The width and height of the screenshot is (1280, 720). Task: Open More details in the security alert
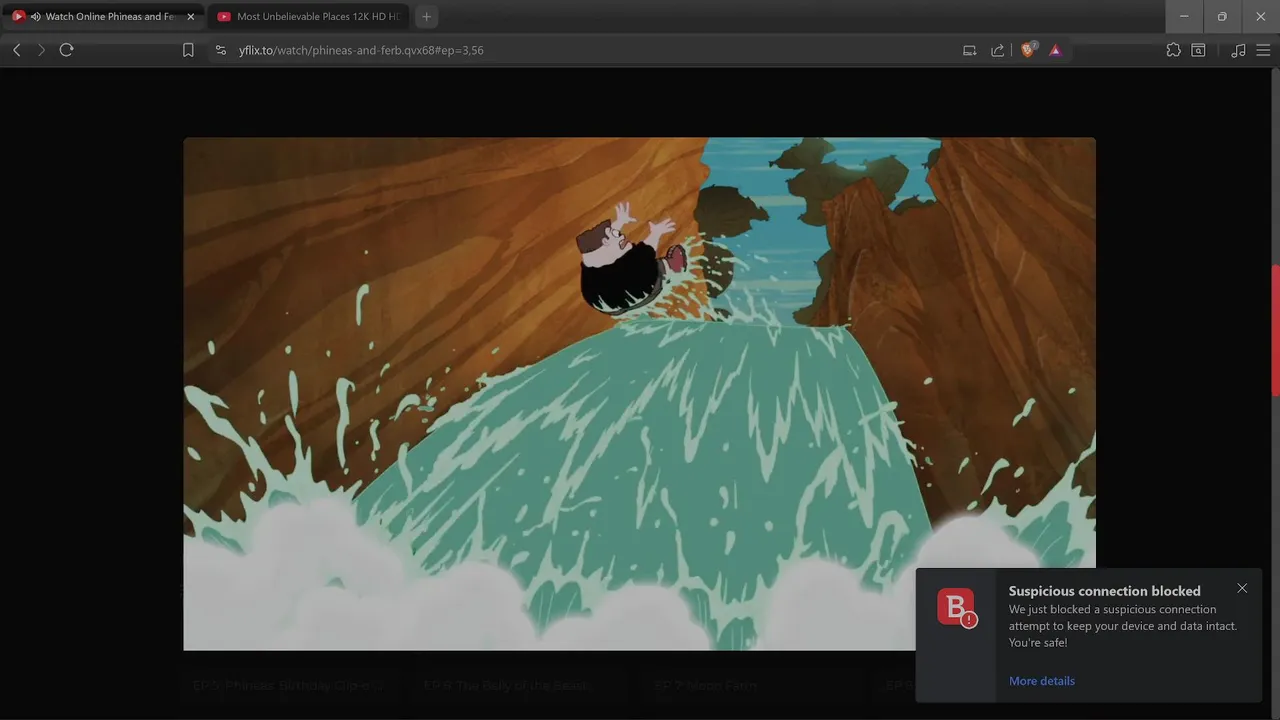pyautogui.click(x=1042, y=681)
